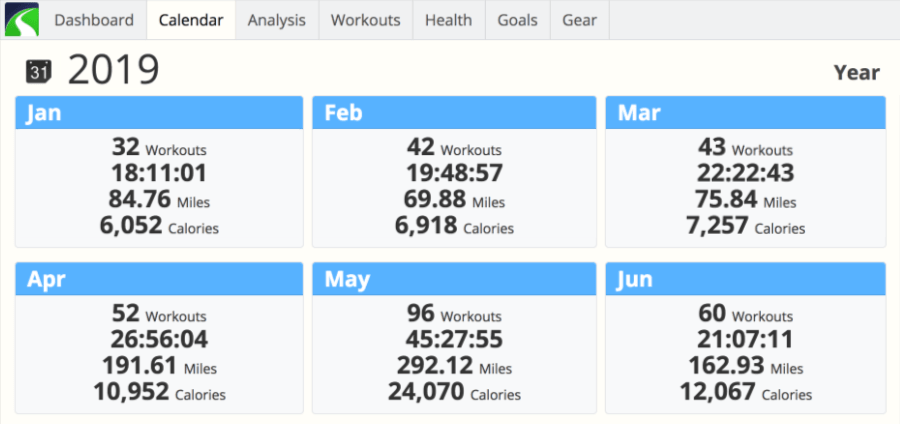Select the Calendar tab
This screenshot has height=424, width=900.
191,20
